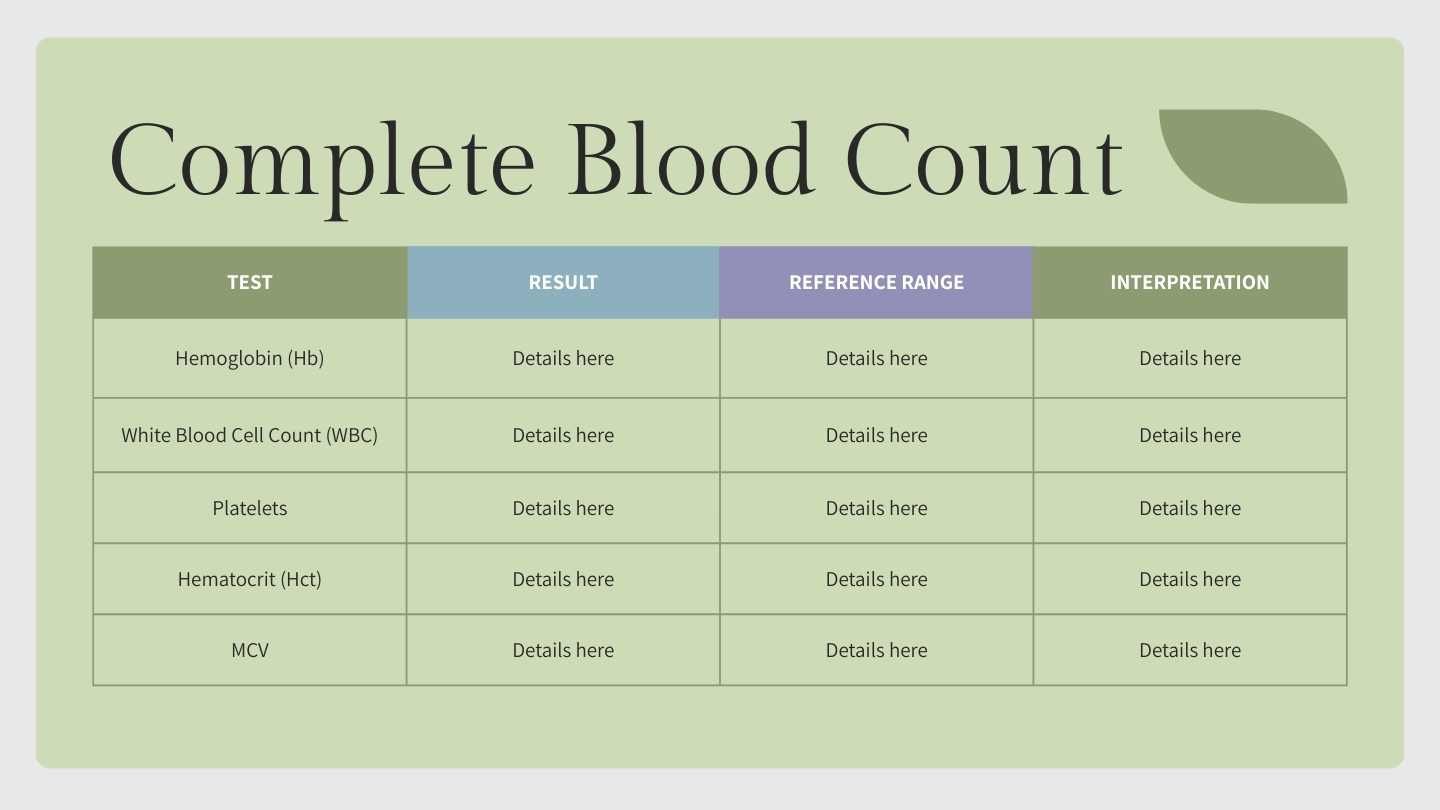Image resolution: width=1440 pixels, height=810 pixels.
Task: Select the Result cell for Platelets
Action: [563, 508]
